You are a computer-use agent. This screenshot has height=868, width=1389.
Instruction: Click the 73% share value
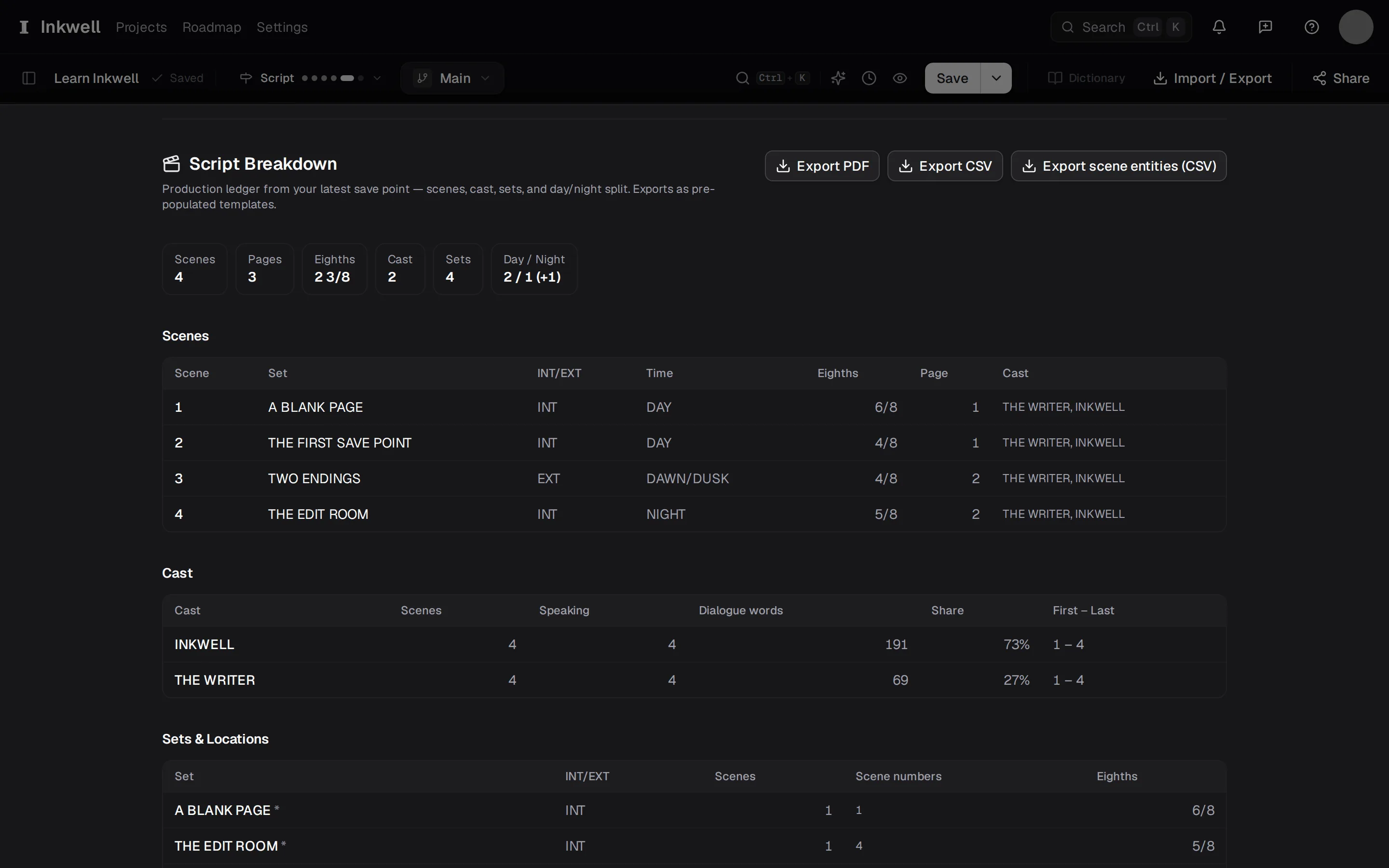pyautogui.click(x=1016, y=644)
